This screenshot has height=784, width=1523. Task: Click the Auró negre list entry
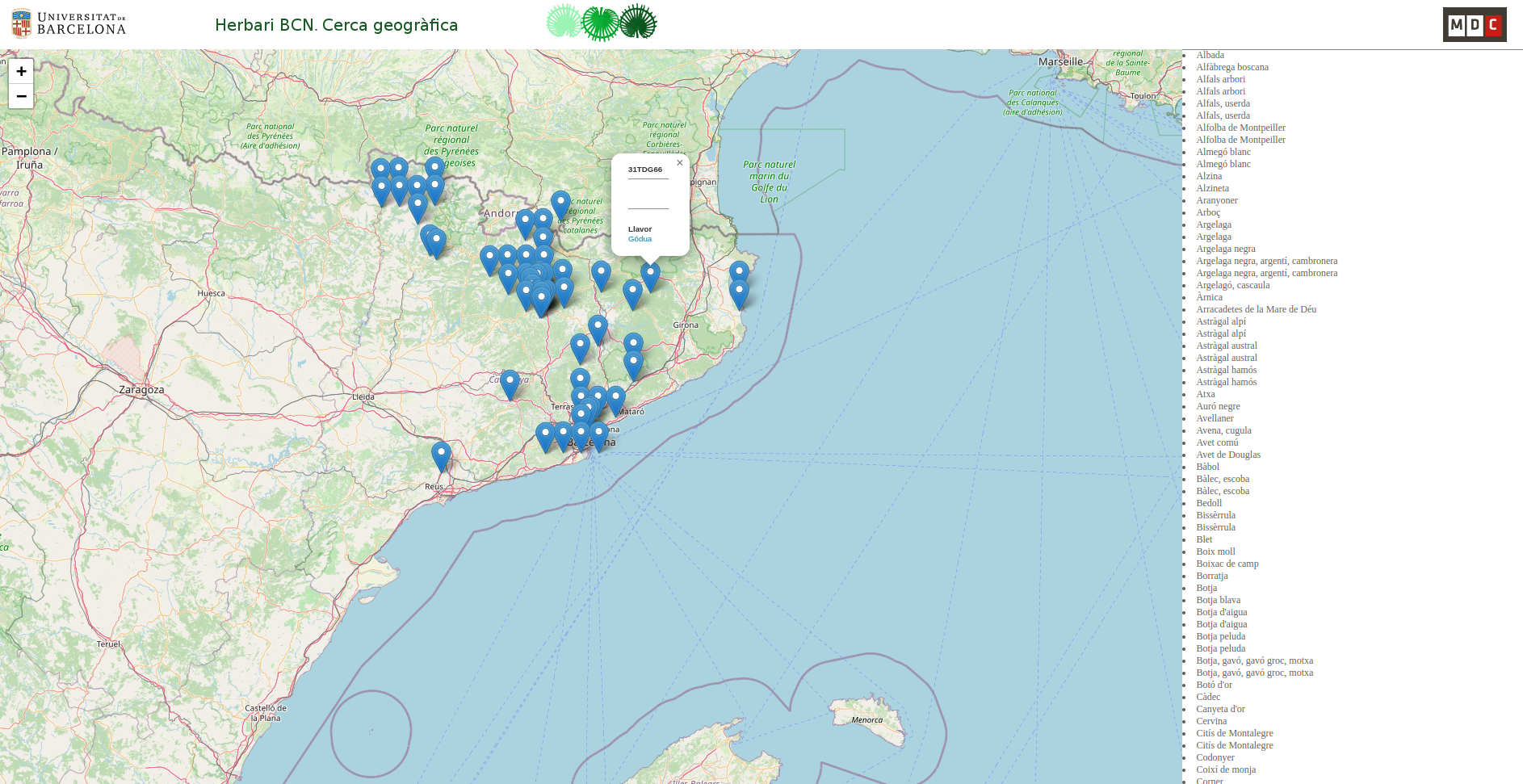(1218, 406)
